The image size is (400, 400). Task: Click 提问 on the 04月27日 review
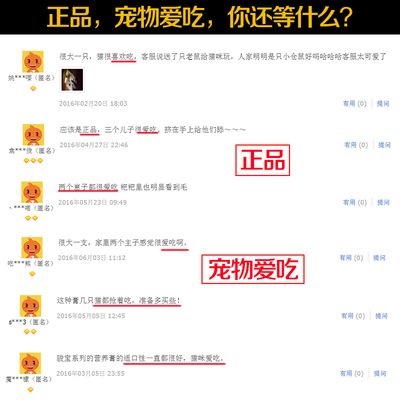(384, 145)
